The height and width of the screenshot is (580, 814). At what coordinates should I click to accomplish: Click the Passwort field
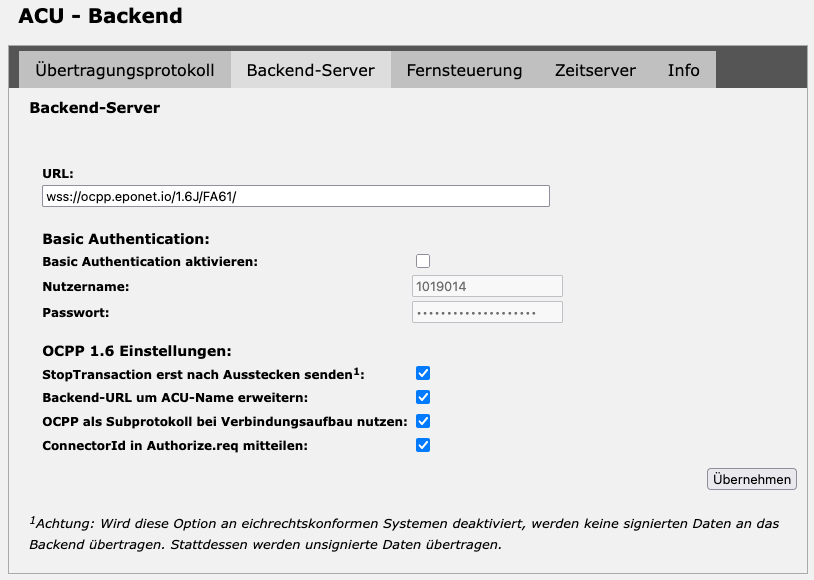tap(487, 311)
